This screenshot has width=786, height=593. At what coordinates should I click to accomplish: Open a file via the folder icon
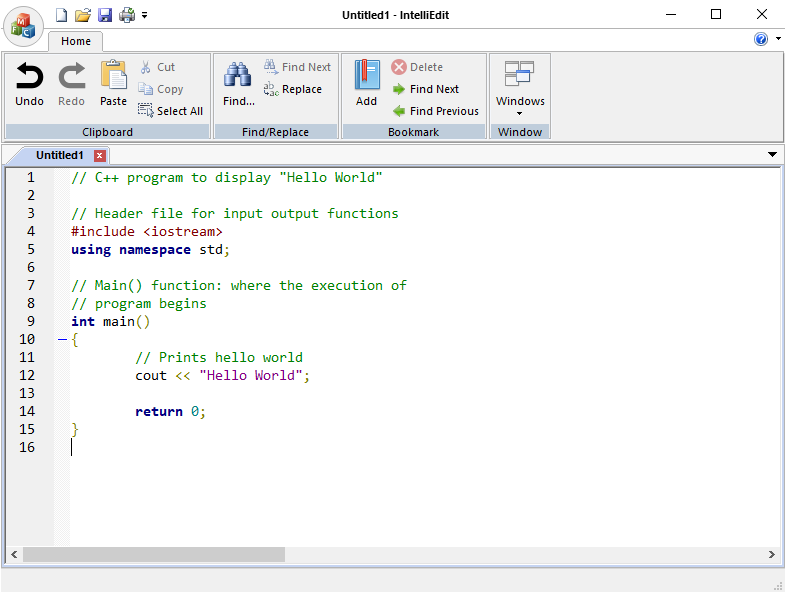[x=83, y=15]
